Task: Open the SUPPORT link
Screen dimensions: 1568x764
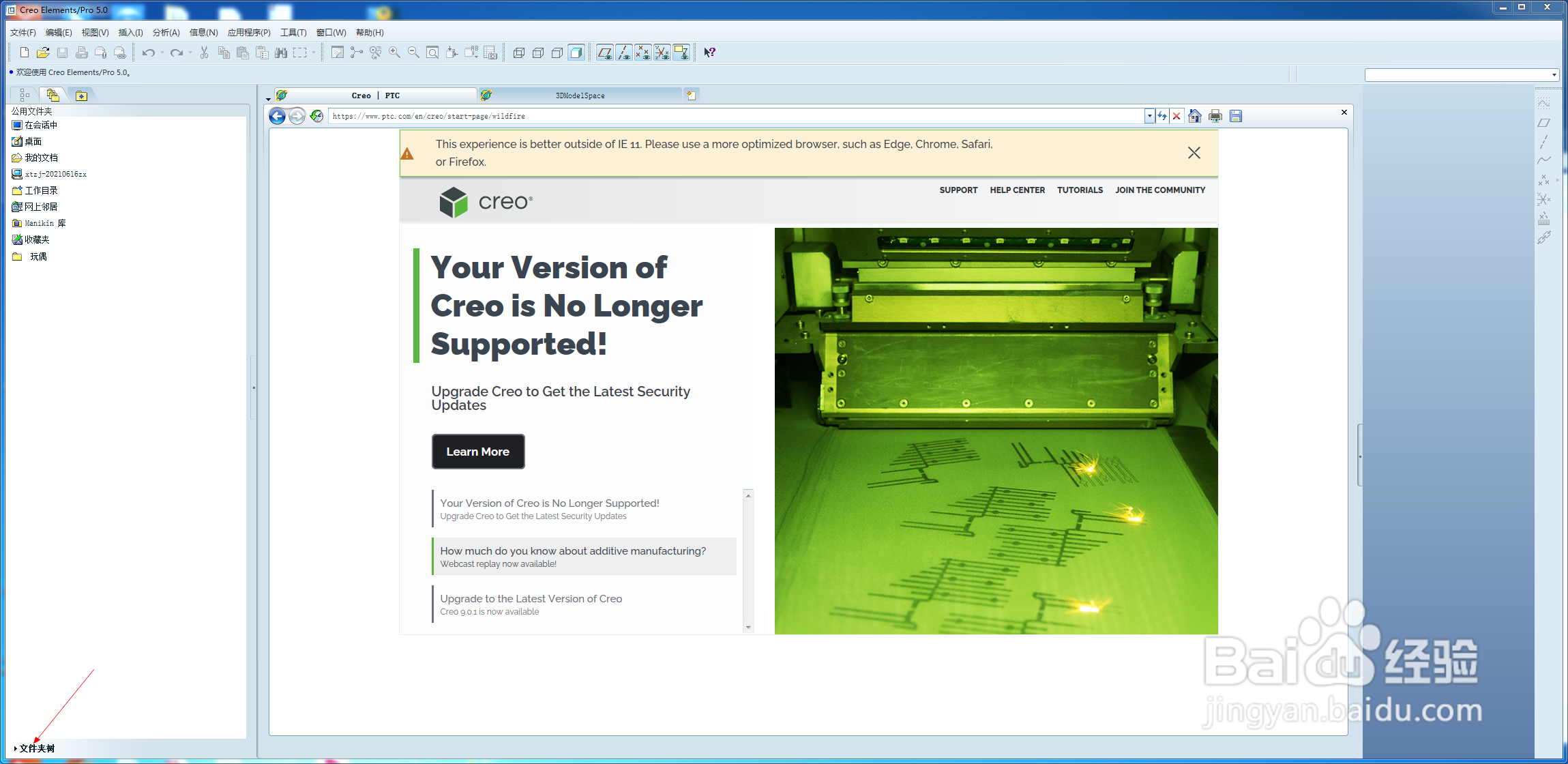Action: 958,190
